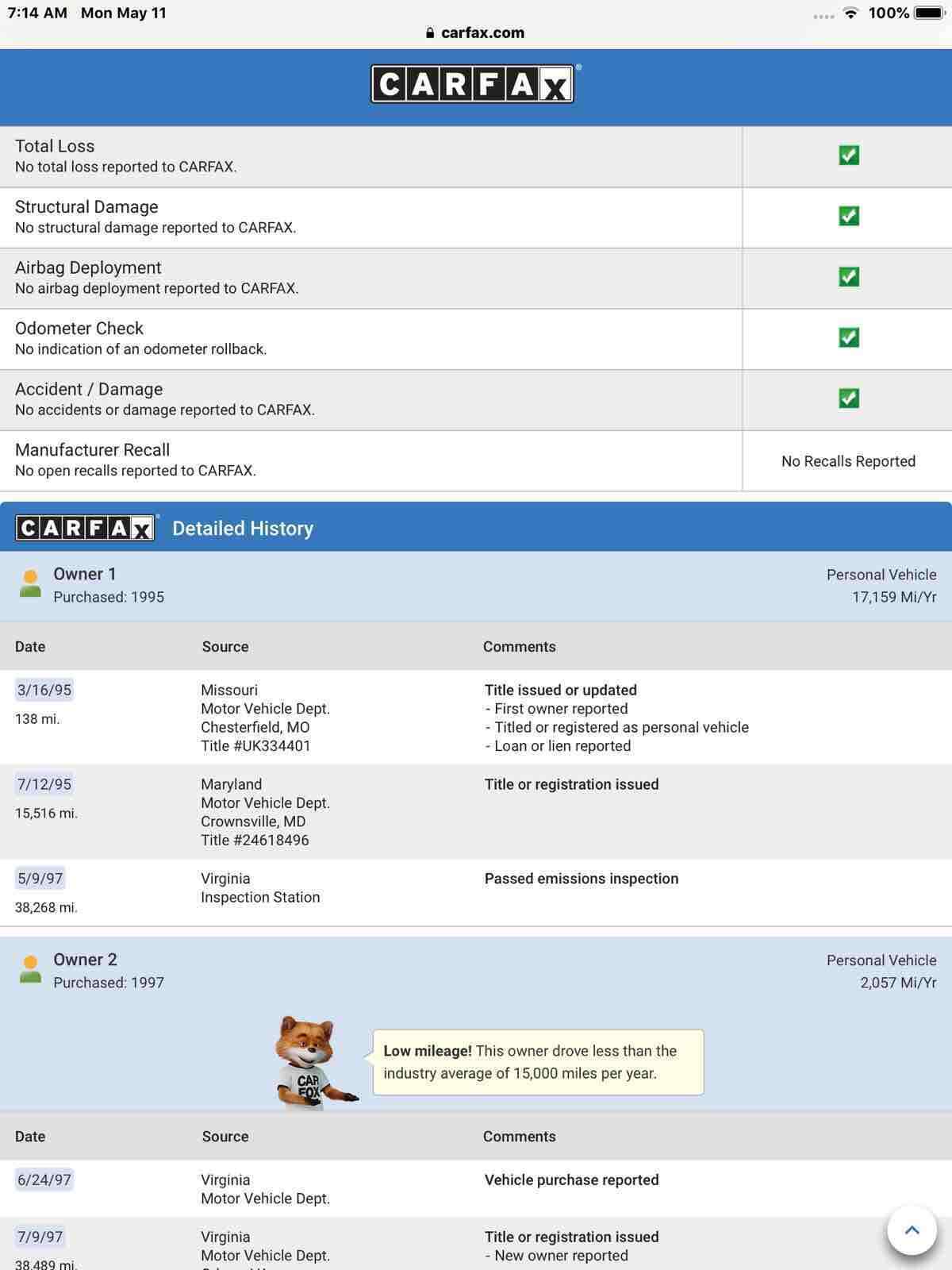Click the Comments column header under Owner 1
The height and width of the screenshot is (1270, 952).
(520, 647)
